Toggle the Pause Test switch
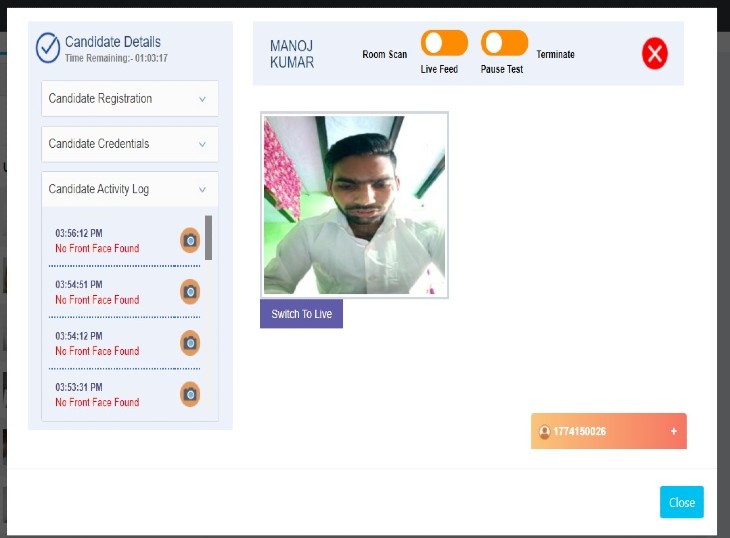This screenshot has width=730, height=538. tap(504, 43)
